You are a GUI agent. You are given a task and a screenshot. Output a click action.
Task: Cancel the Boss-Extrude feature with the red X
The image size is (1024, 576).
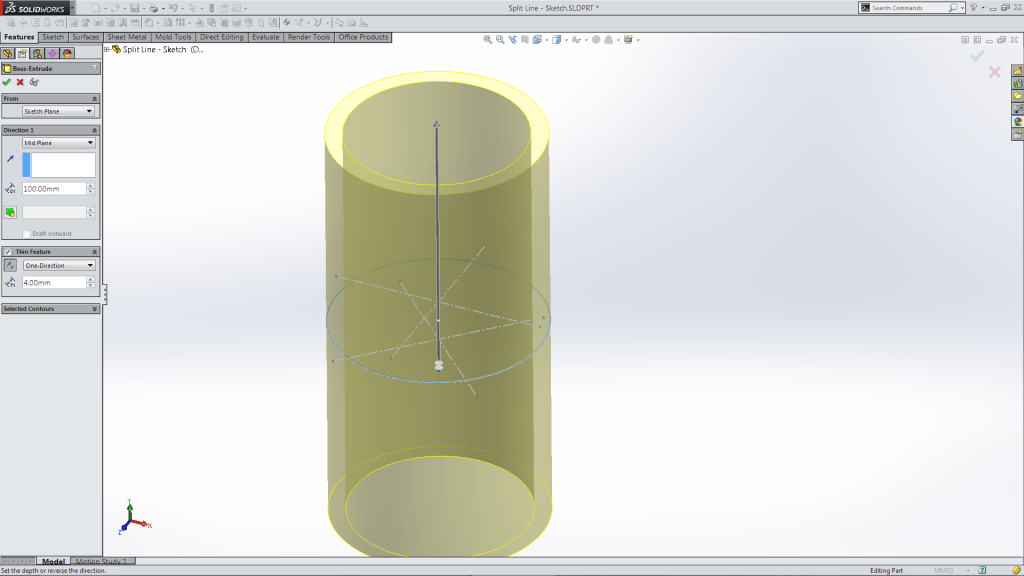(x=19, y=80)
